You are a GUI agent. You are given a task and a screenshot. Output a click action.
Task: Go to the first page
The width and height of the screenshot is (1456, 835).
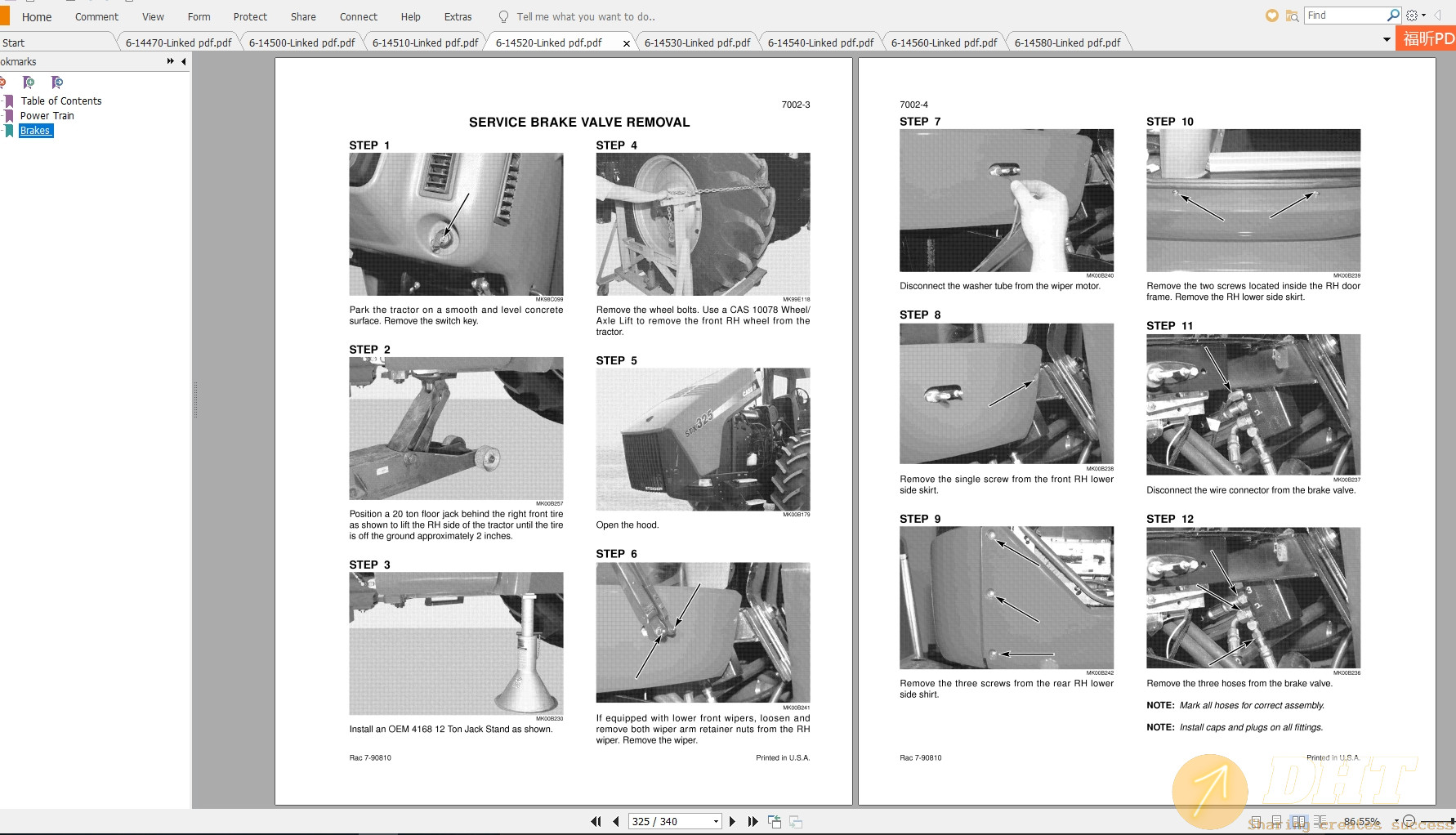click(x=596, y=822)
